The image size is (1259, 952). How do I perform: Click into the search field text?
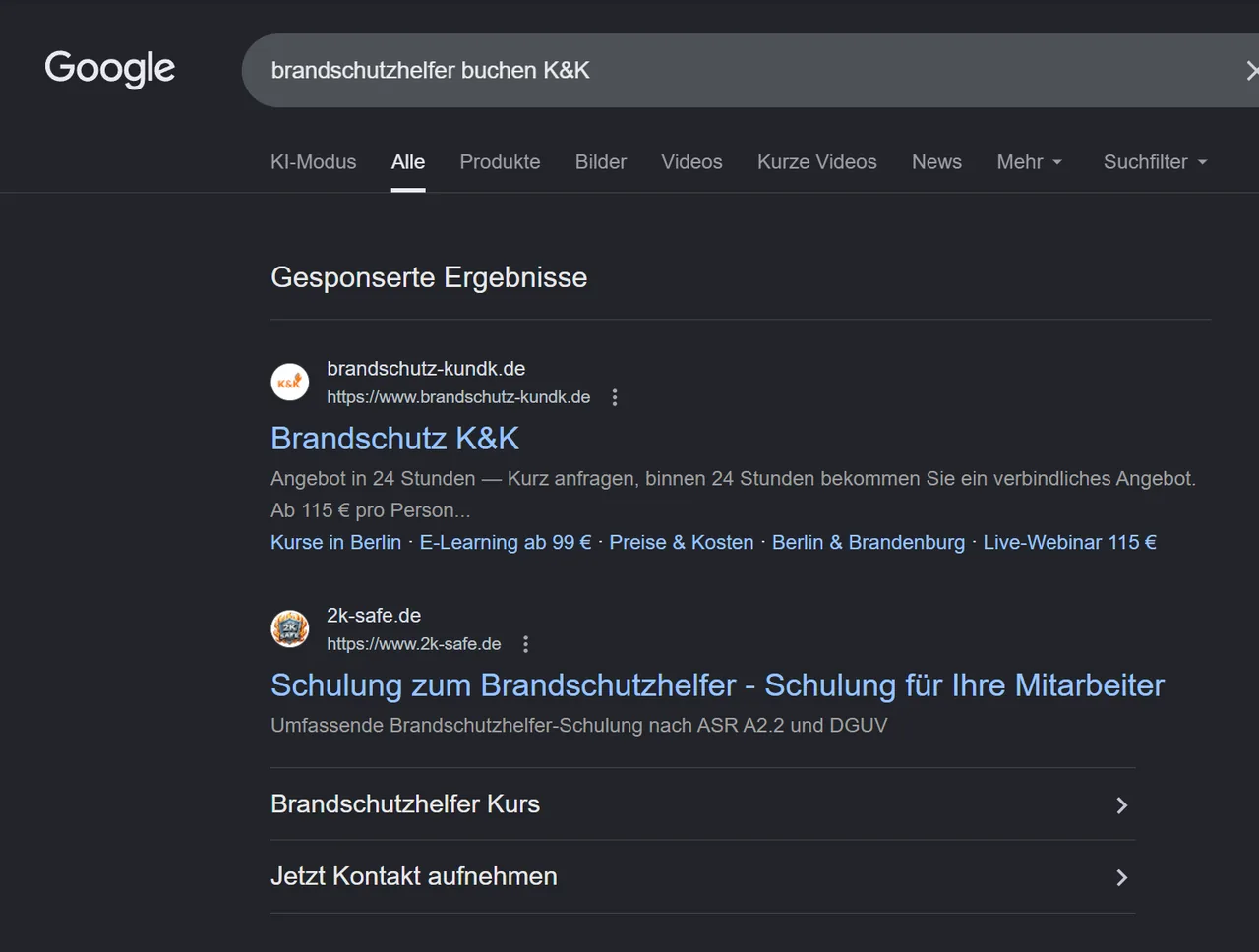(x=431, y=71)
